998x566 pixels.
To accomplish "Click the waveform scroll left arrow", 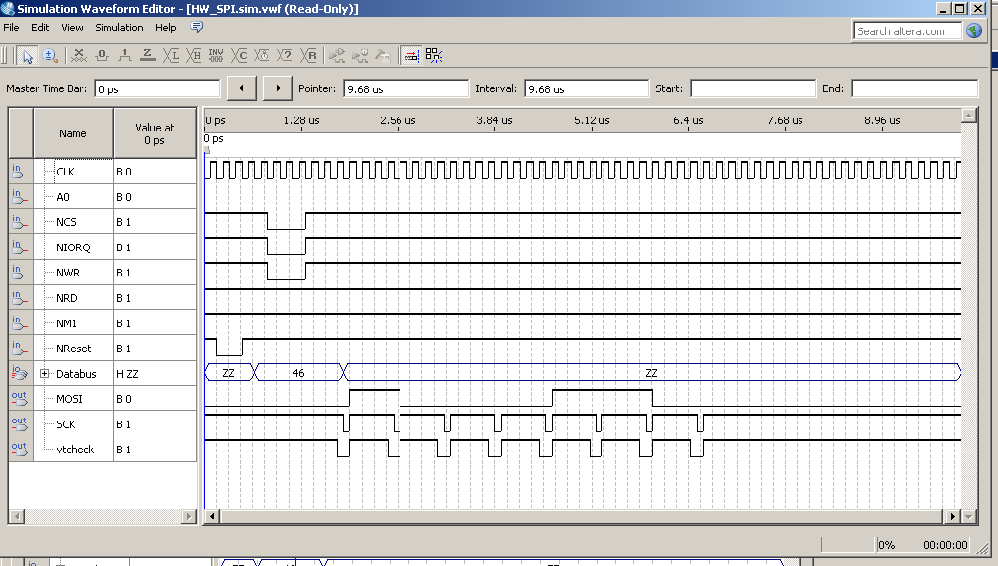I will pyautogui.click(x=213, y=516).
